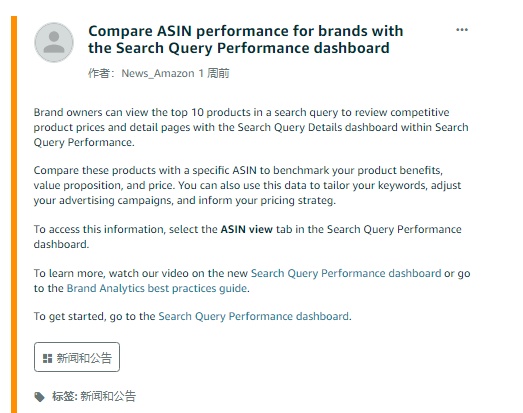Click the tag icon beside 标签
Viewport: 523px width, 413px height.
click(x=39, y=397)
